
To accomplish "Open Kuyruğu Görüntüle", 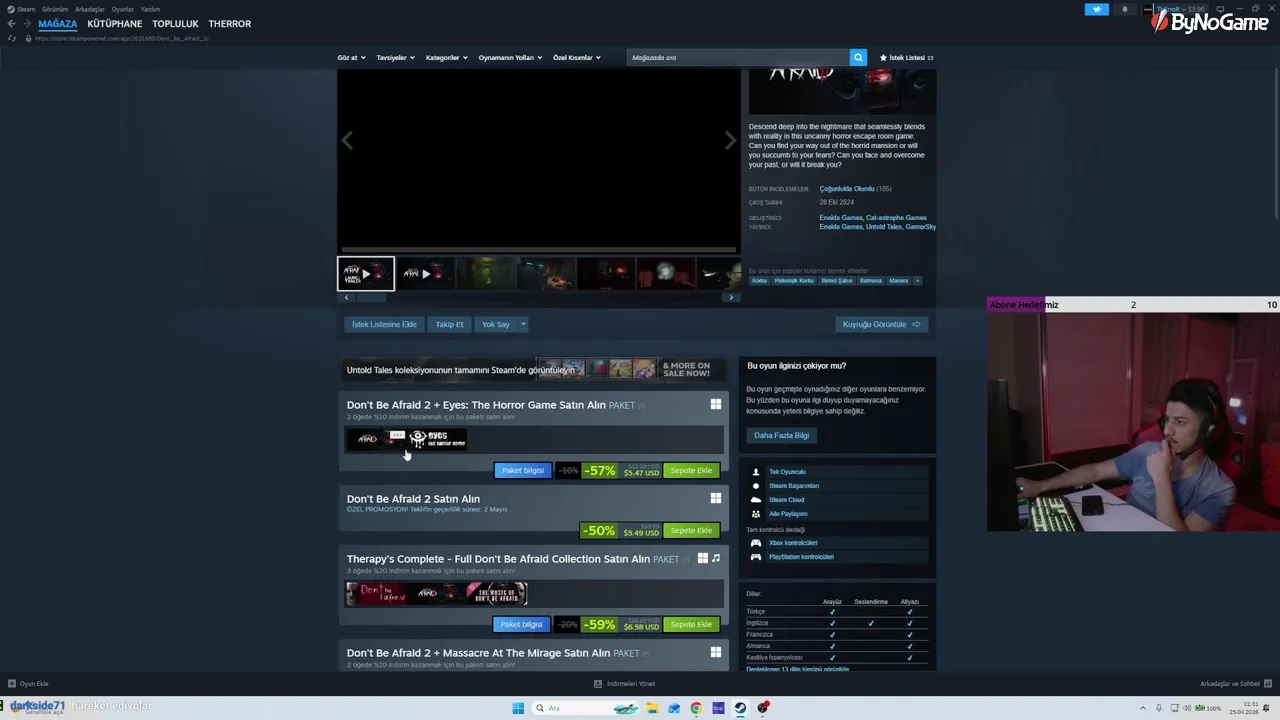I will coord(881,324).
